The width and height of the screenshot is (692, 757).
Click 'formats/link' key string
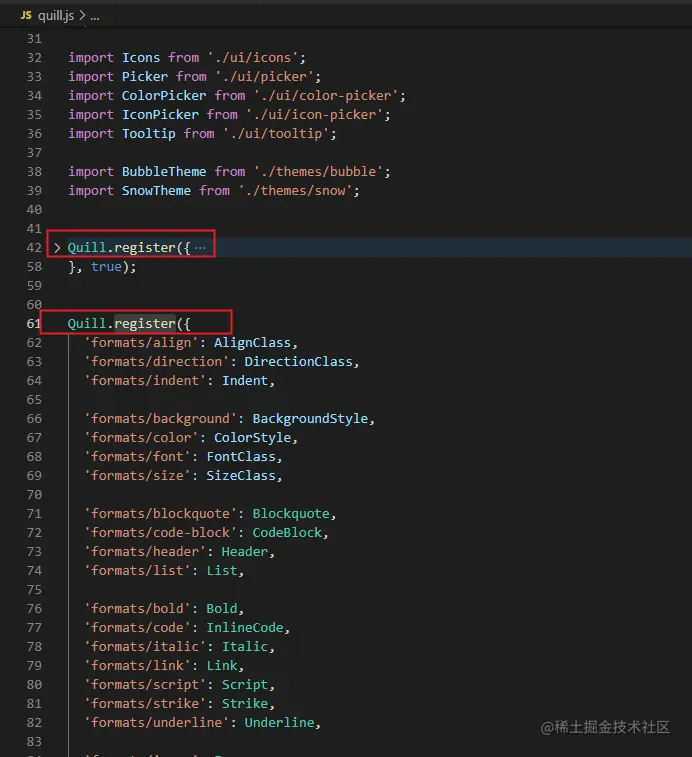[137, 665]
